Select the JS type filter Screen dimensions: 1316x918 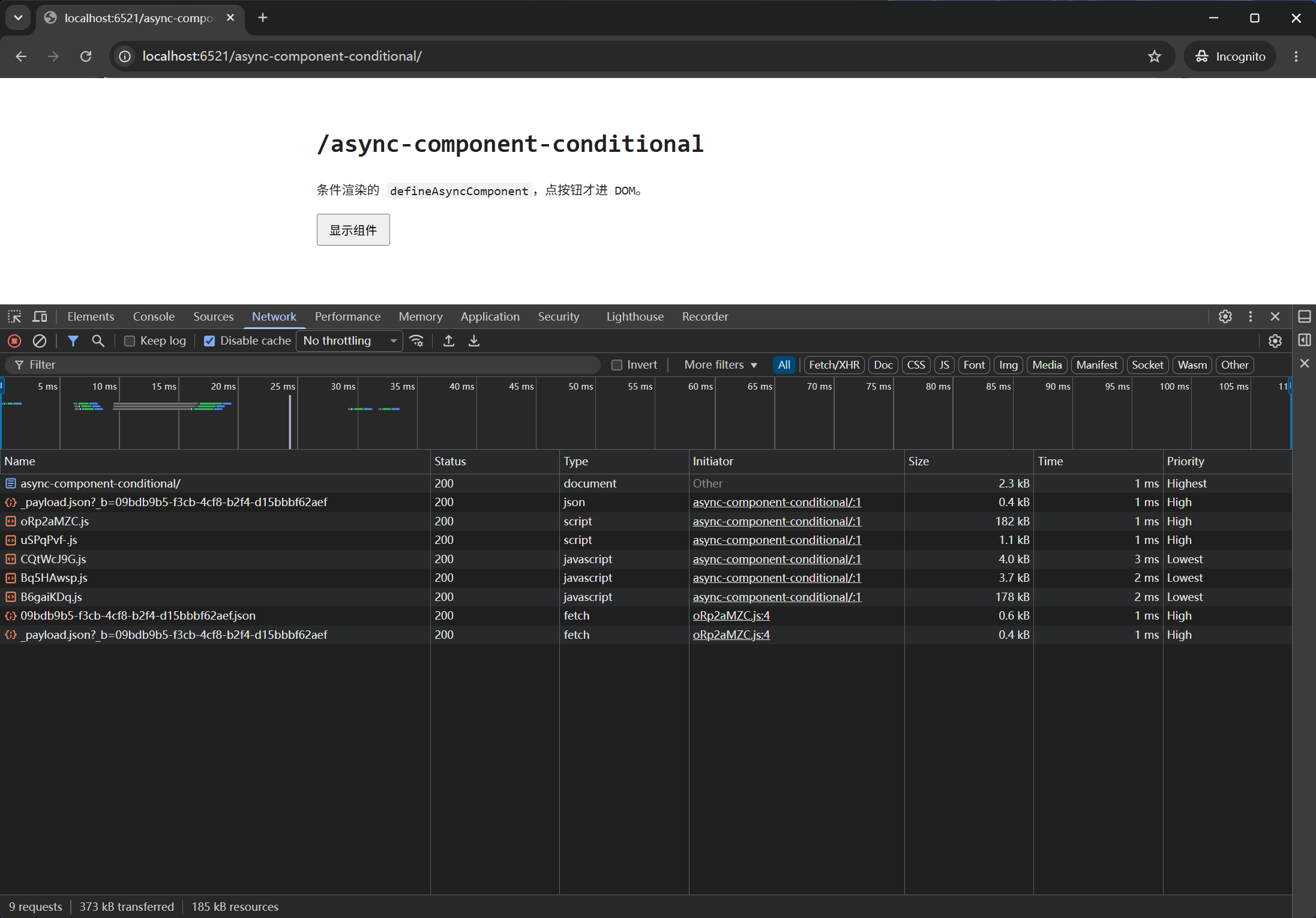tap(945, 365)
